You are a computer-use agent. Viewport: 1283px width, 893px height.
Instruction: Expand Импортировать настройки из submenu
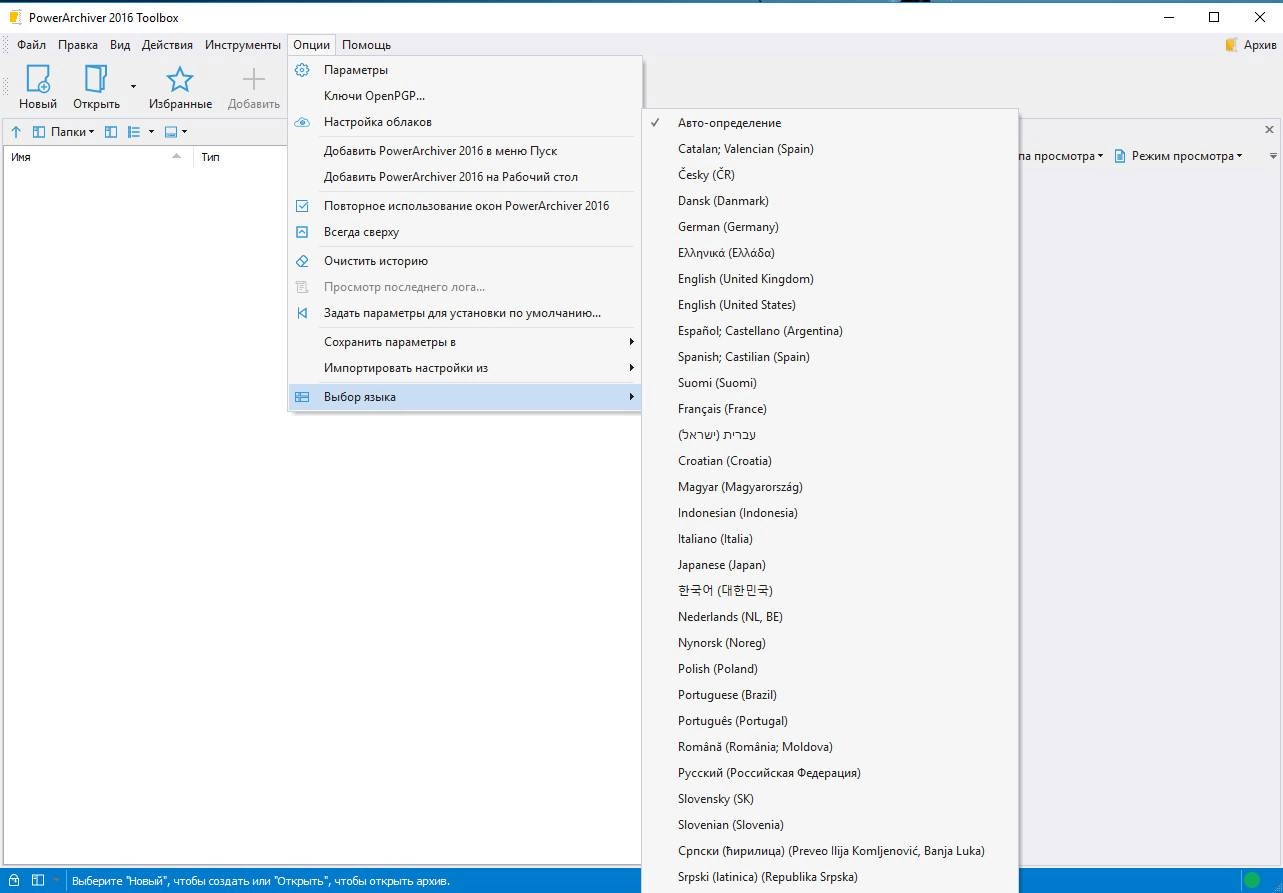[x=465, y=368]
